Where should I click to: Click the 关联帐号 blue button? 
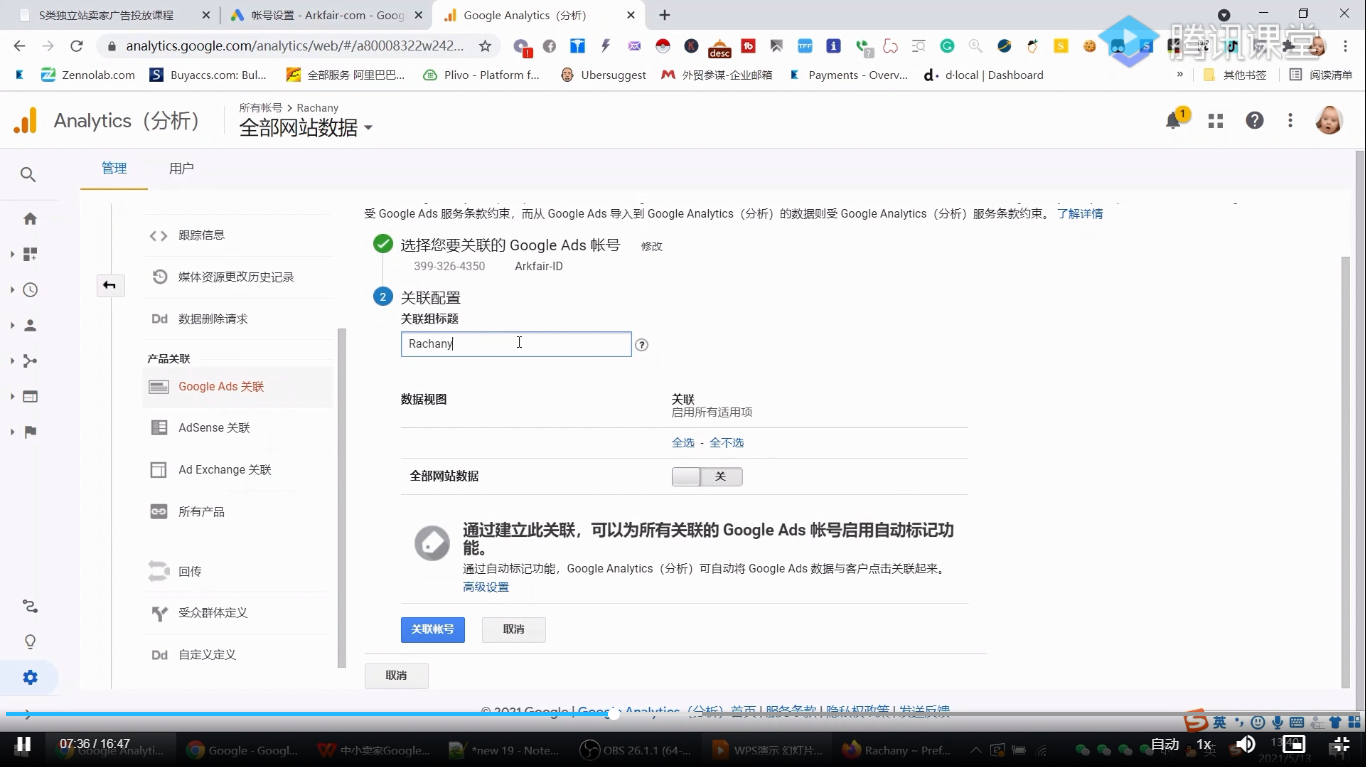(x=432, y=629)
